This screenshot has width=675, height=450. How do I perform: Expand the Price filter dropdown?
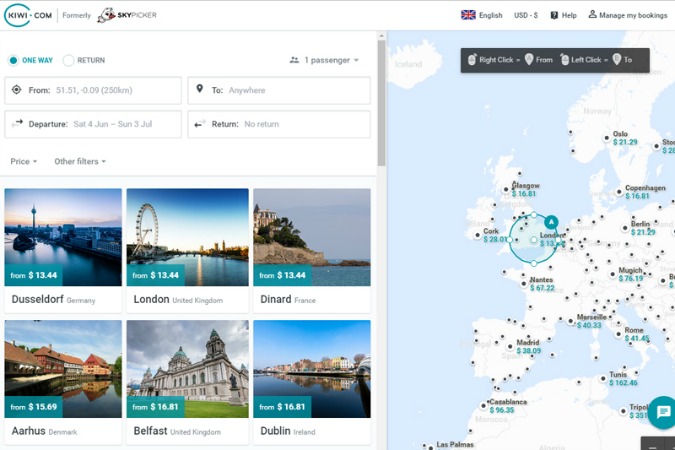(23, 161)
